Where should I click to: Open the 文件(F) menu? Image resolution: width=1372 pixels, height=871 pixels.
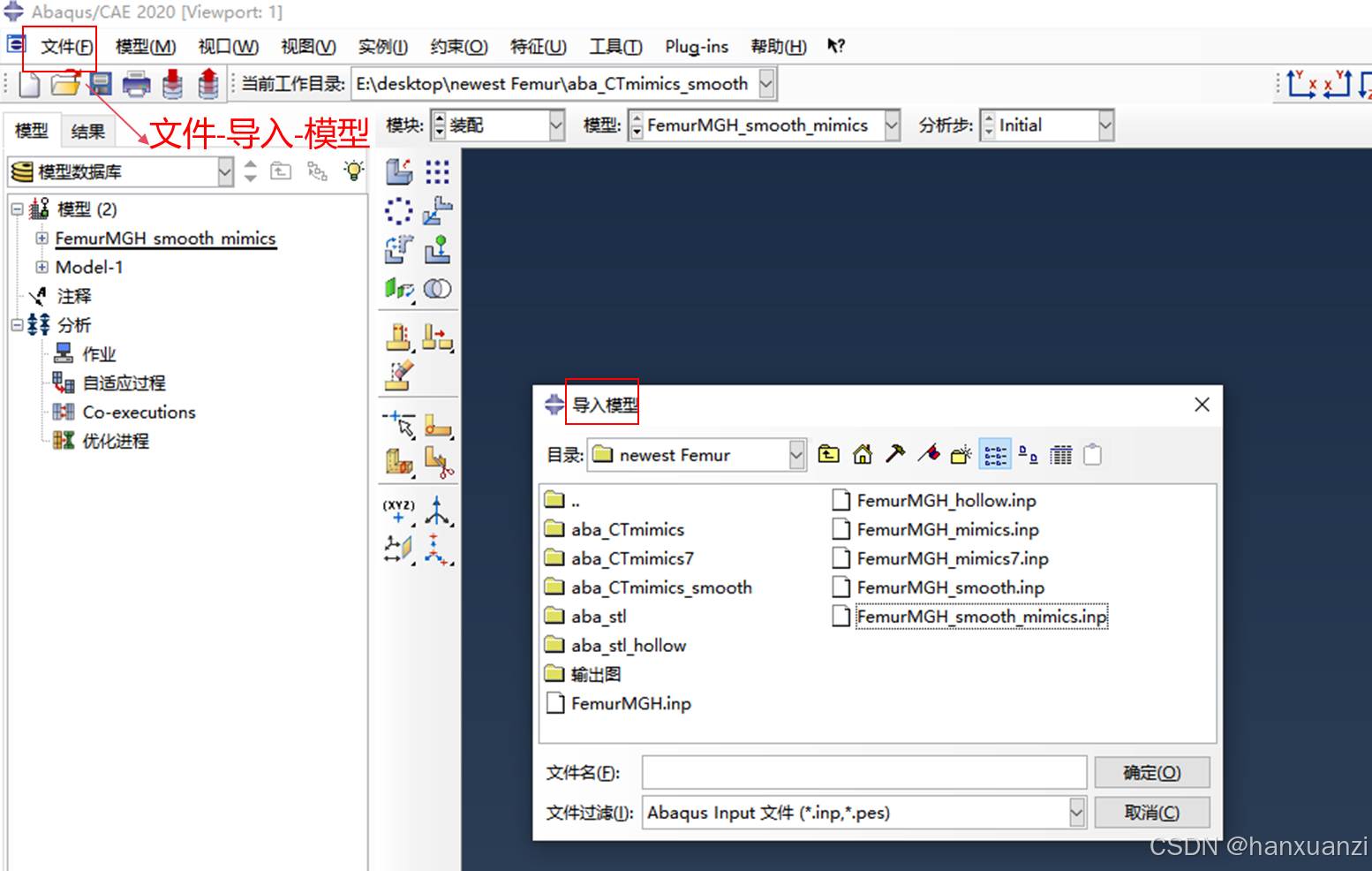66,47
